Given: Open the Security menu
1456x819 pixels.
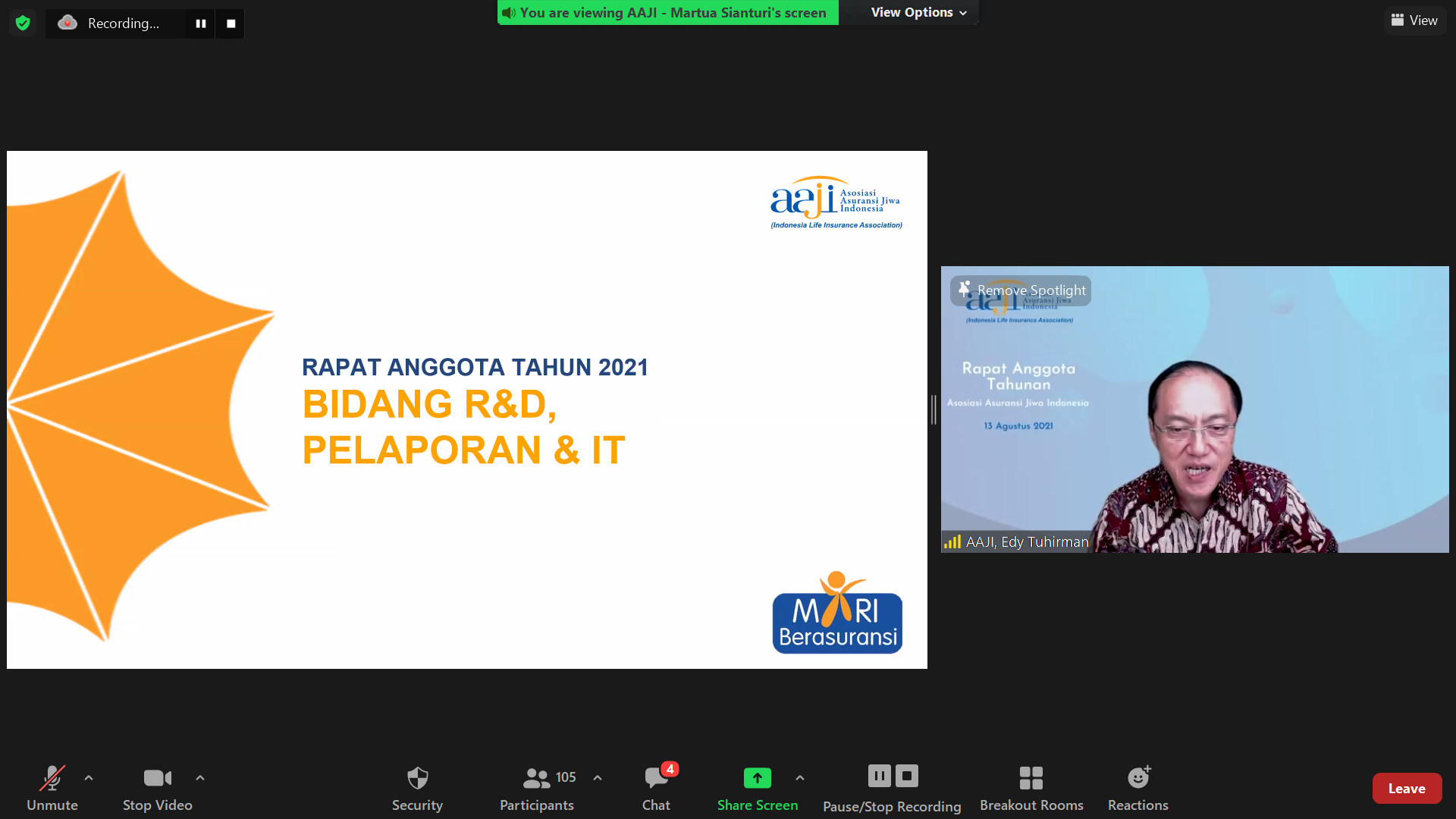Looking at the screenshot, I should coord(417,789).
